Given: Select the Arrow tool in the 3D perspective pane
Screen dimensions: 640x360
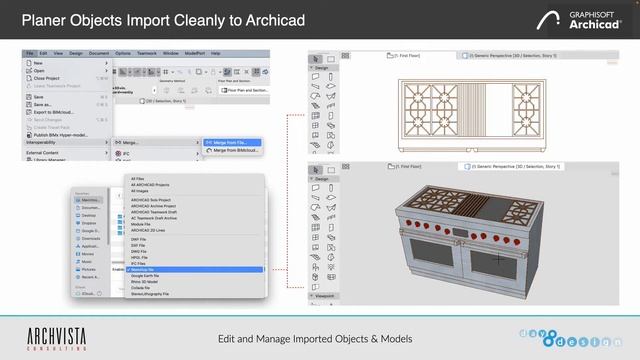Looking at the screenshot, I should tap(315, 170).
